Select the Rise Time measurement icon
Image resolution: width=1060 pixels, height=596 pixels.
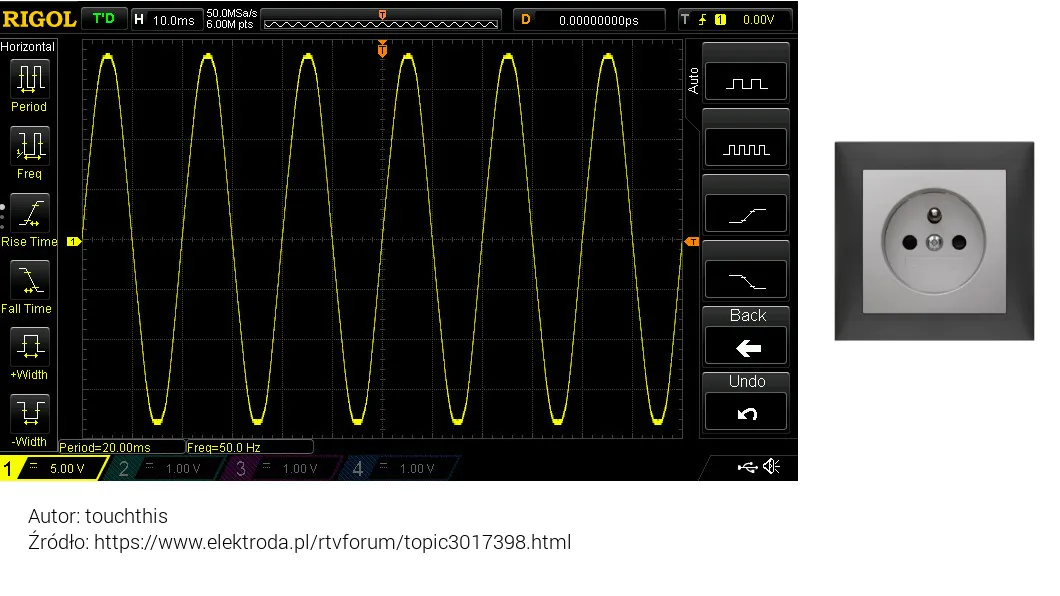[x=30, y=213]
